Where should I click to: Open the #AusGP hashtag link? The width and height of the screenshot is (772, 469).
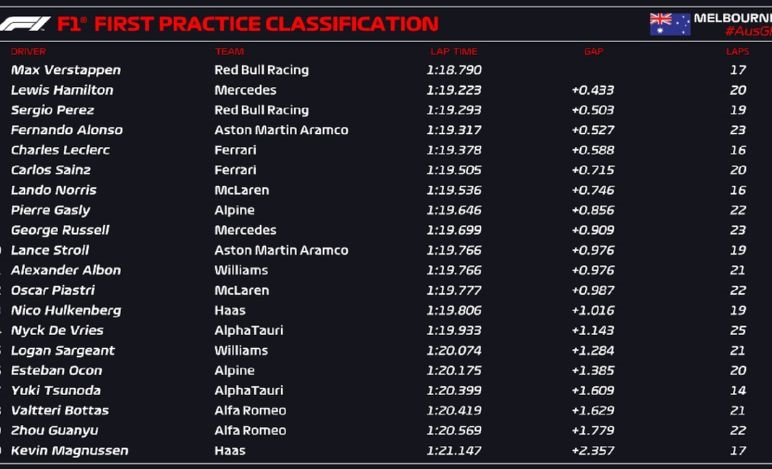748,31
